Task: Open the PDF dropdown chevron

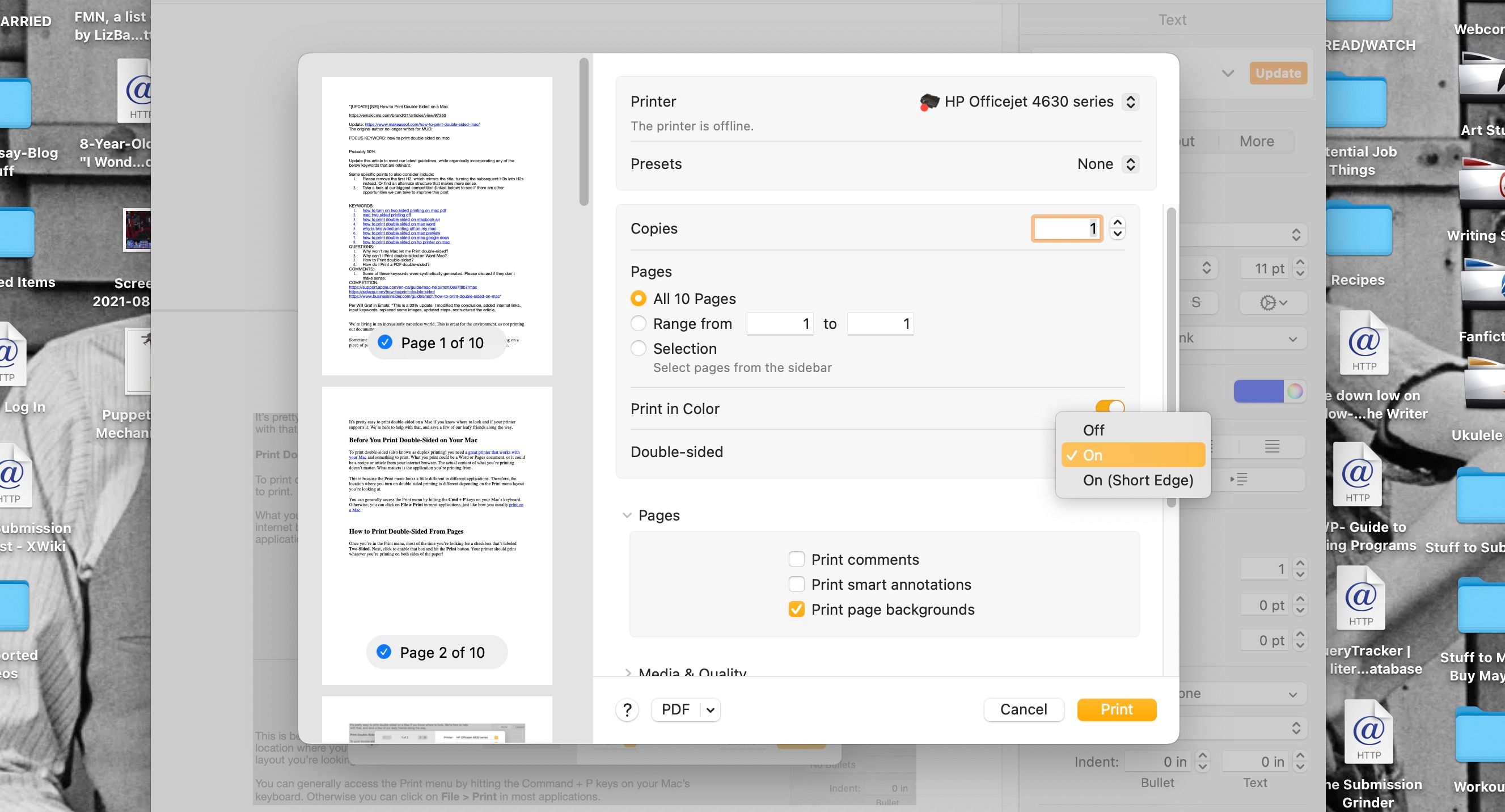Action: [709, 709]
